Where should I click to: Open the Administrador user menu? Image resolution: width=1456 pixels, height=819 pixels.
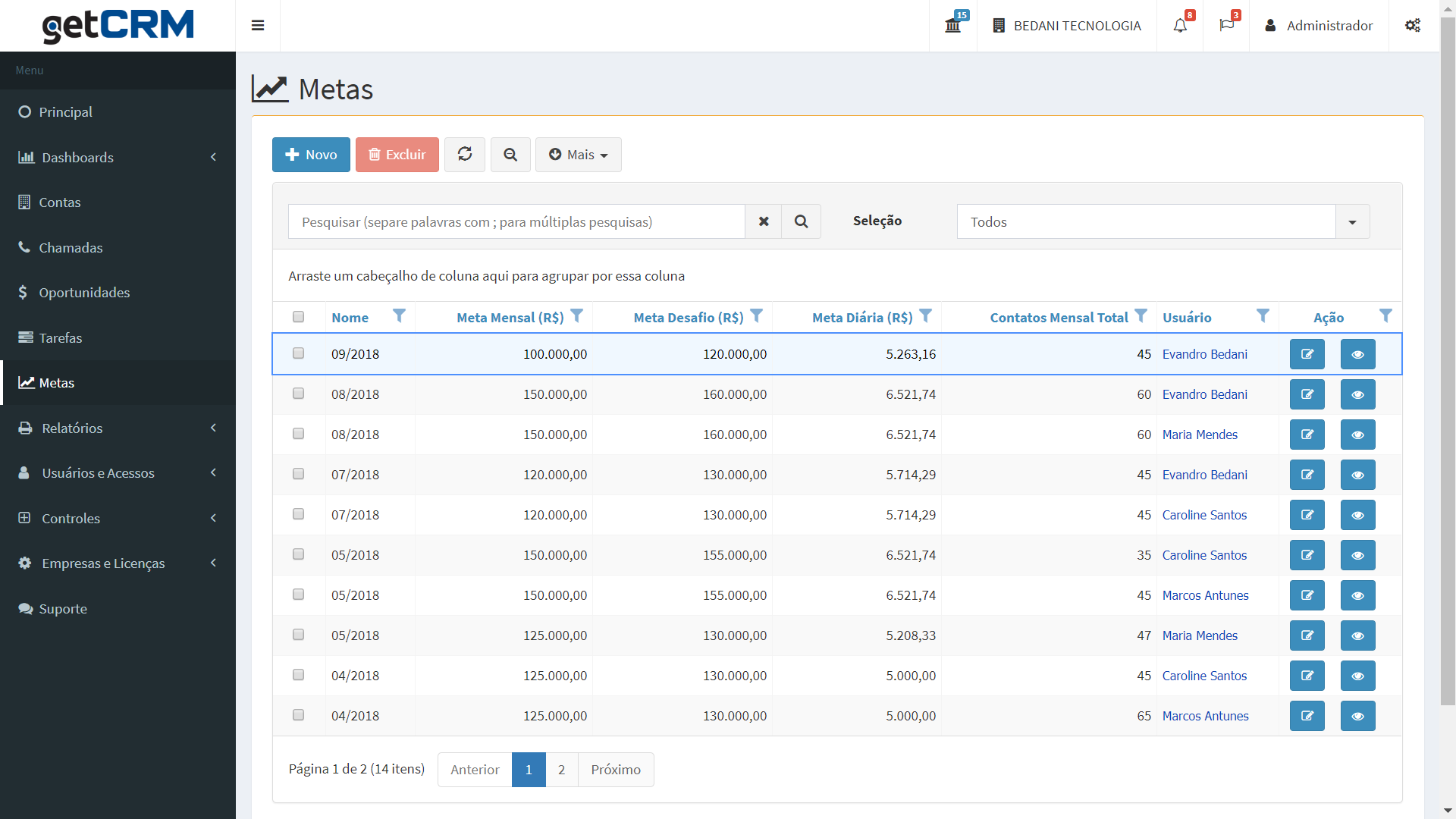[1319, 26]
